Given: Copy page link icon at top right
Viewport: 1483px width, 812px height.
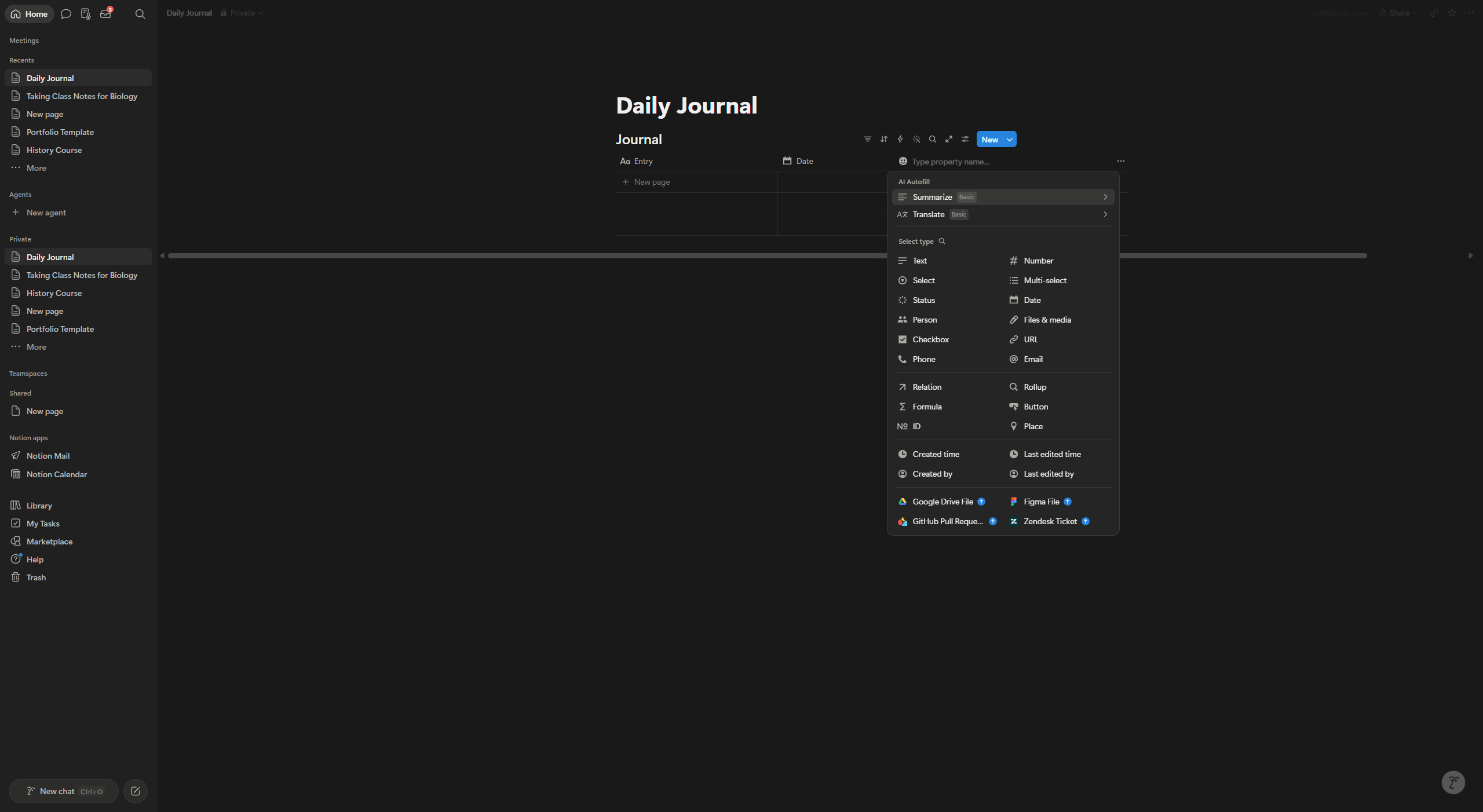Looking at the screenshot, I should tap(1434, 13).
